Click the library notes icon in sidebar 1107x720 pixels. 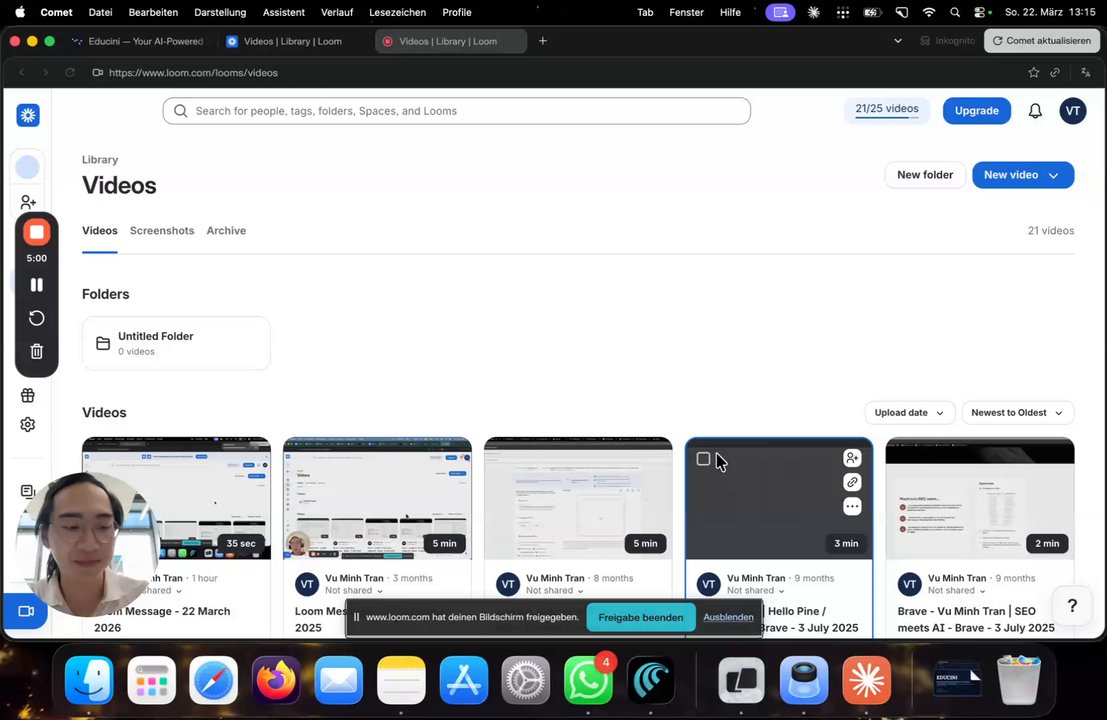point(28,491)
